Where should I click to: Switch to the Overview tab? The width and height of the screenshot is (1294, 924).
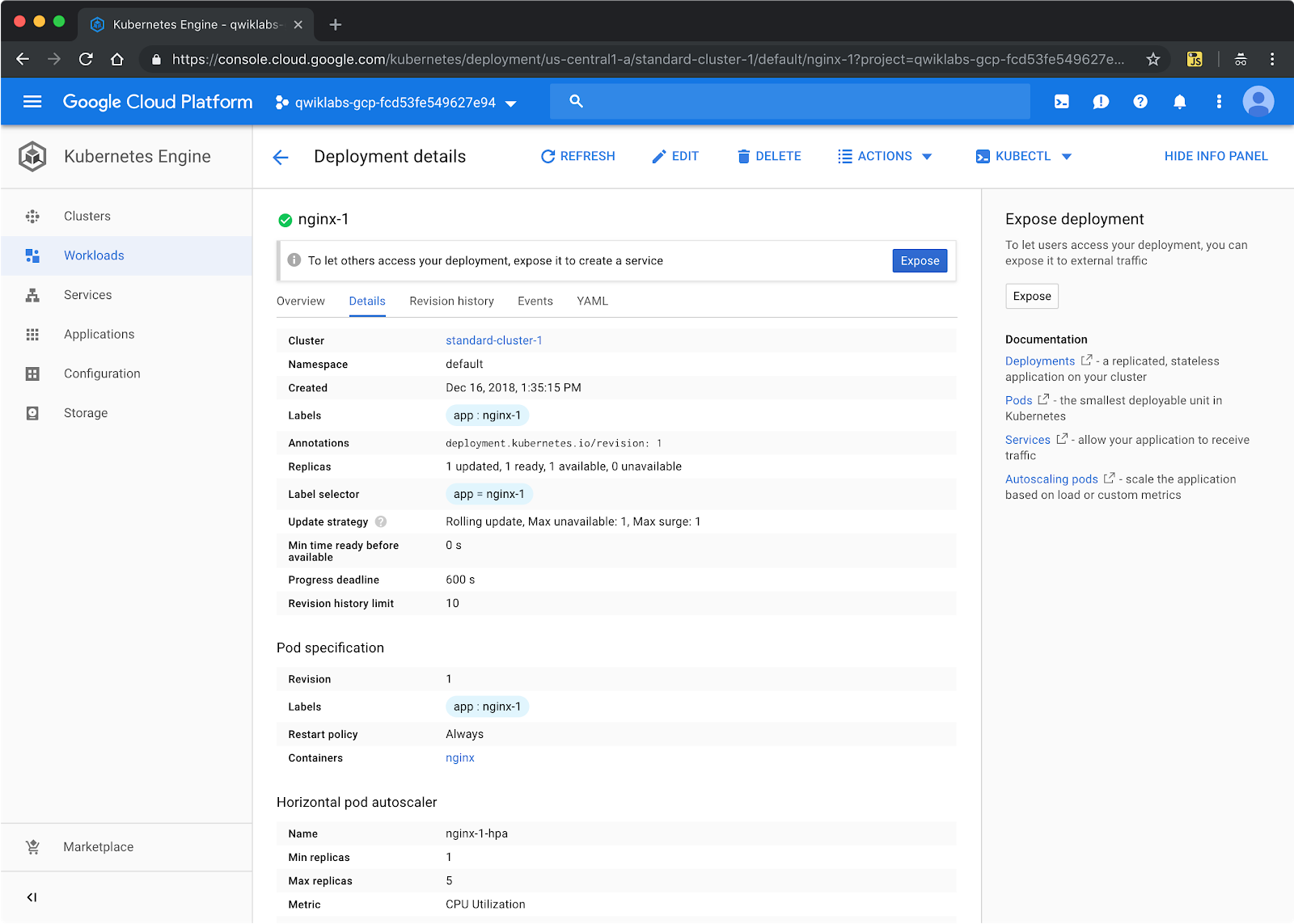click(x=301, y=302)
